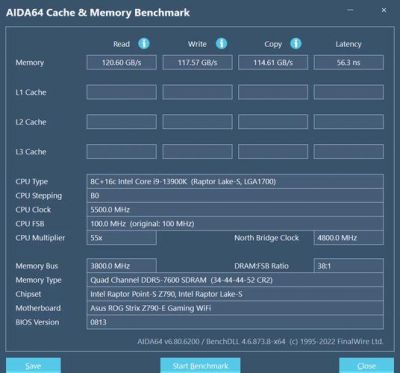Click Chipset value Intel Raptor Point-S Z790
400x373 pixels.
(x=235, y=294)
